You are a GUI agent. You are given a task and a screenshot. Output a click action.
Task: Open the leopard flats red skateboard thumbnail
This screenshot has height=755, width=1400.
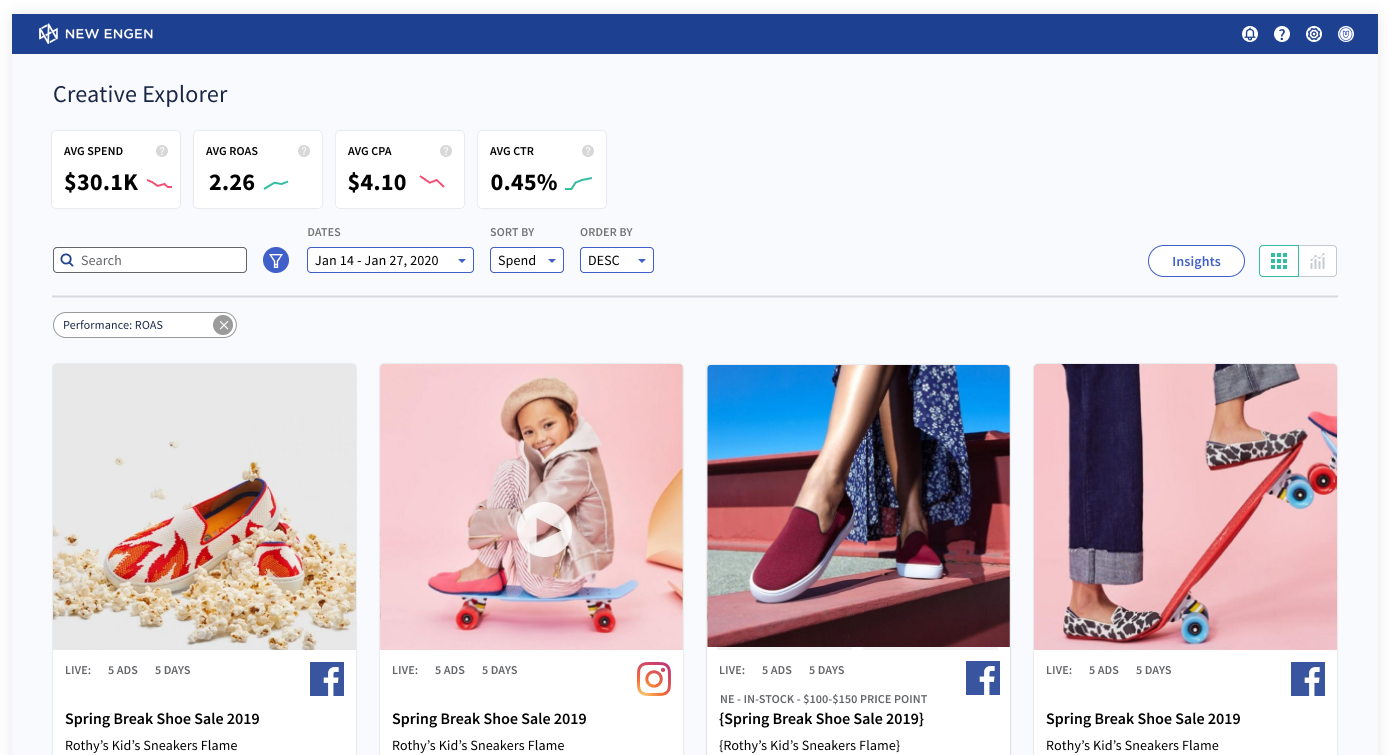click(1185, 506)
